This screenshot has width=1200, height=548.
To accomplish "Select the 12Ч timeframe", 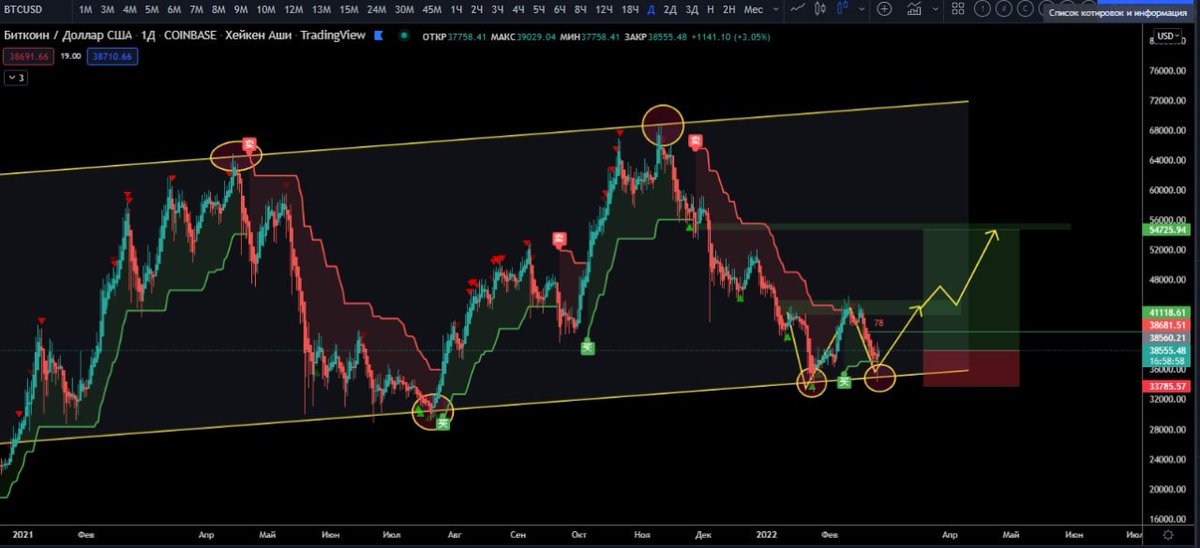I will [x=604, y=9].
